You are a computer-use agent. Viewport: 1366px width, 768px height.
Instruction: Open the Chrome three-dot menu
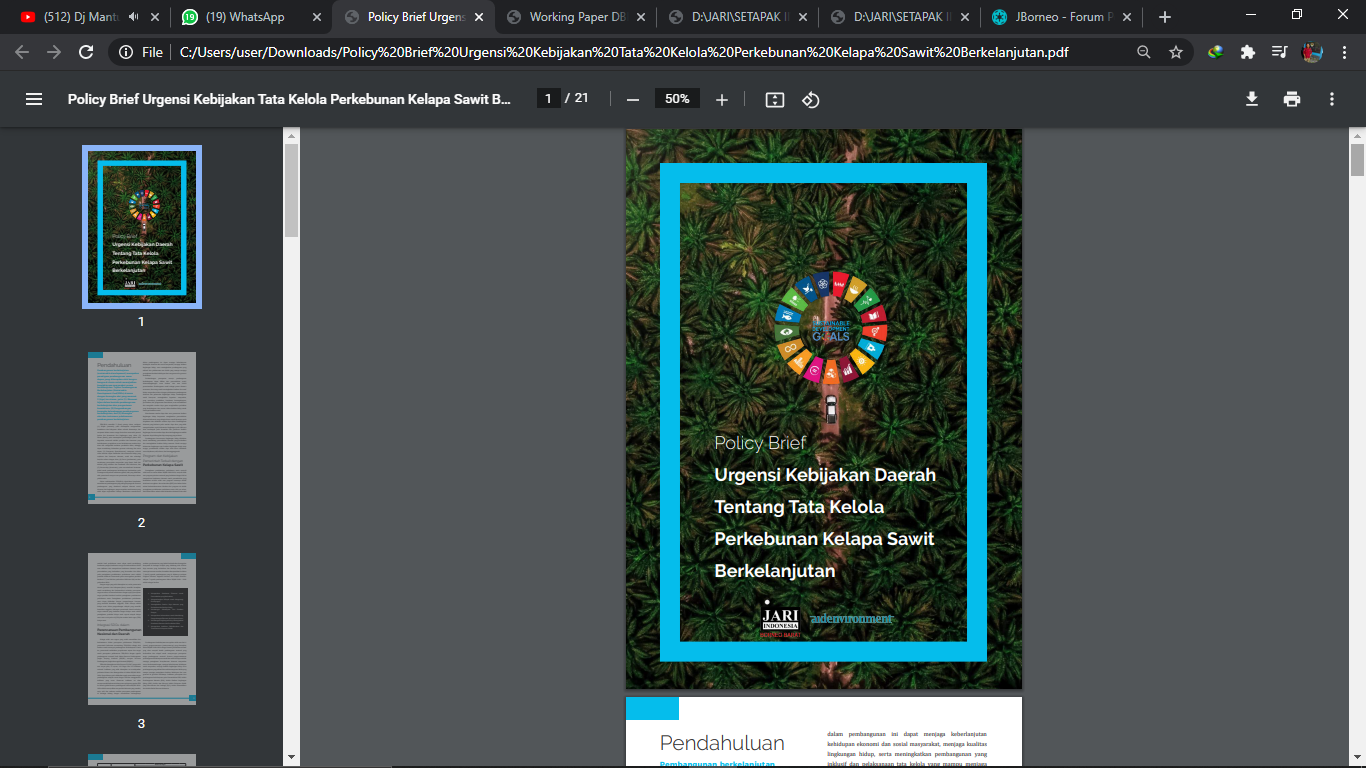click(x=1345, y=52)
